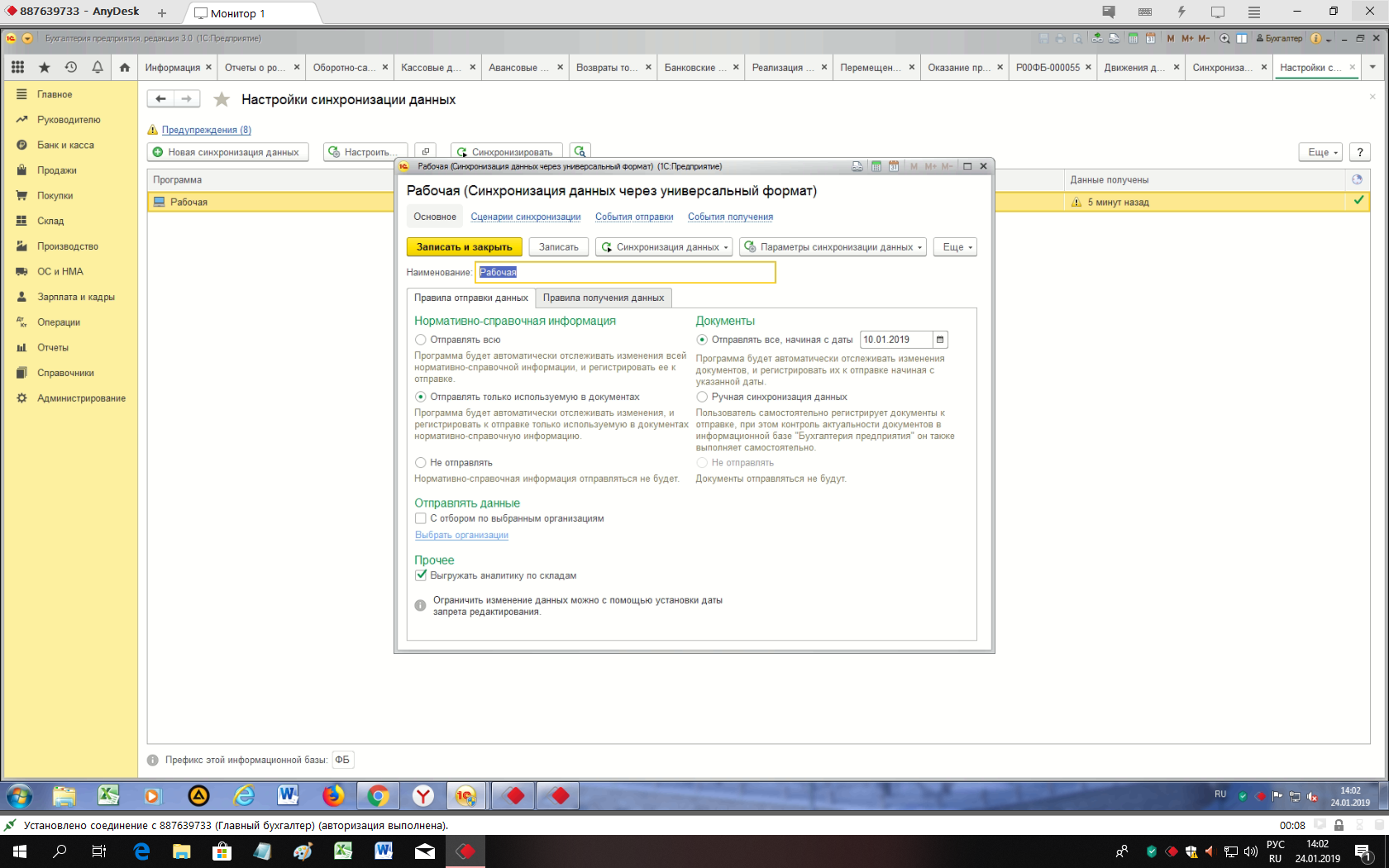Open the Склад section in the sidebar
Screen dimensions: 1389x868
click(50, 221)
